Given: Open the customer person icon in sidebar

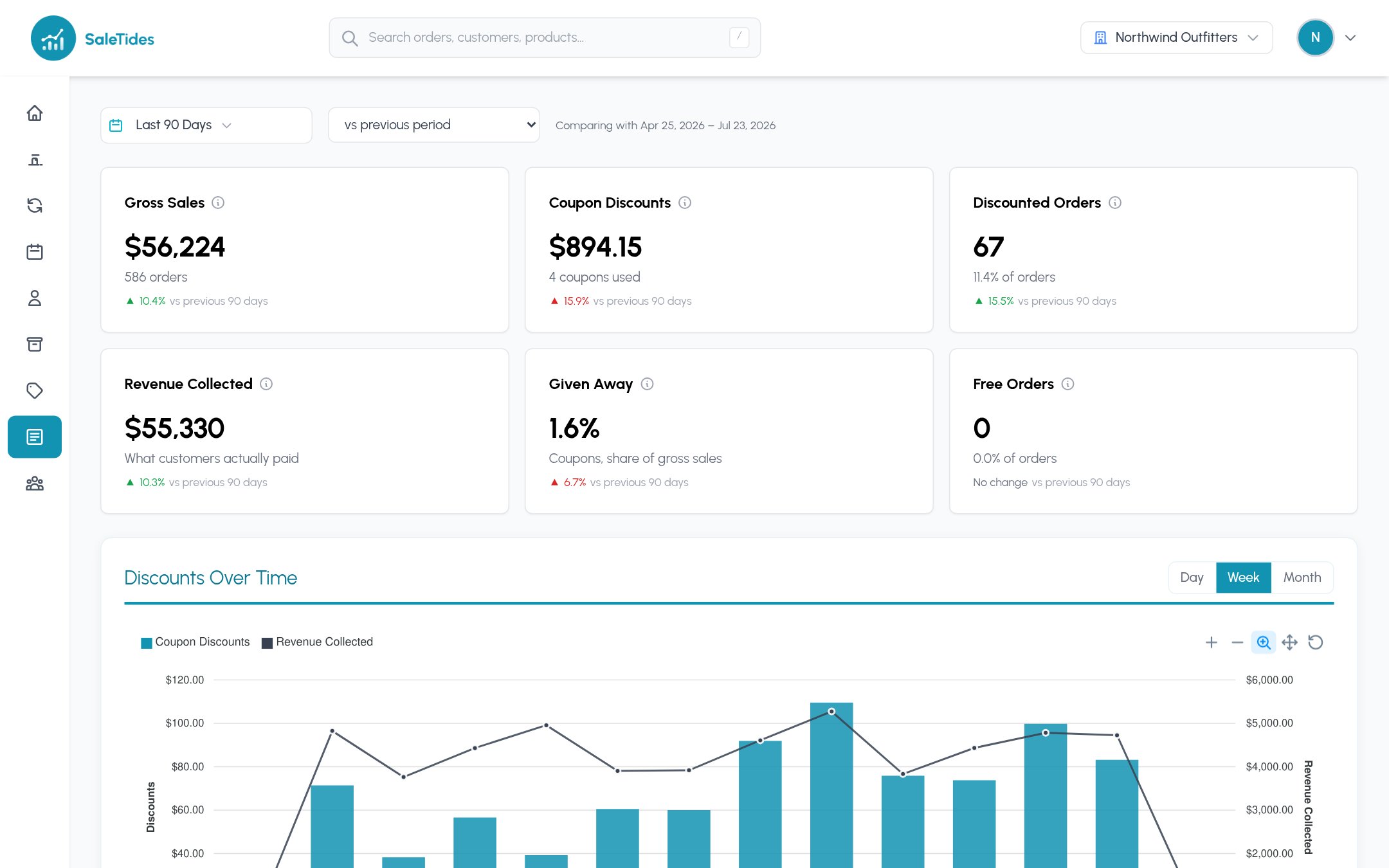Looking at the screenshot, I should pyautogui.click(x=35, y=298).
